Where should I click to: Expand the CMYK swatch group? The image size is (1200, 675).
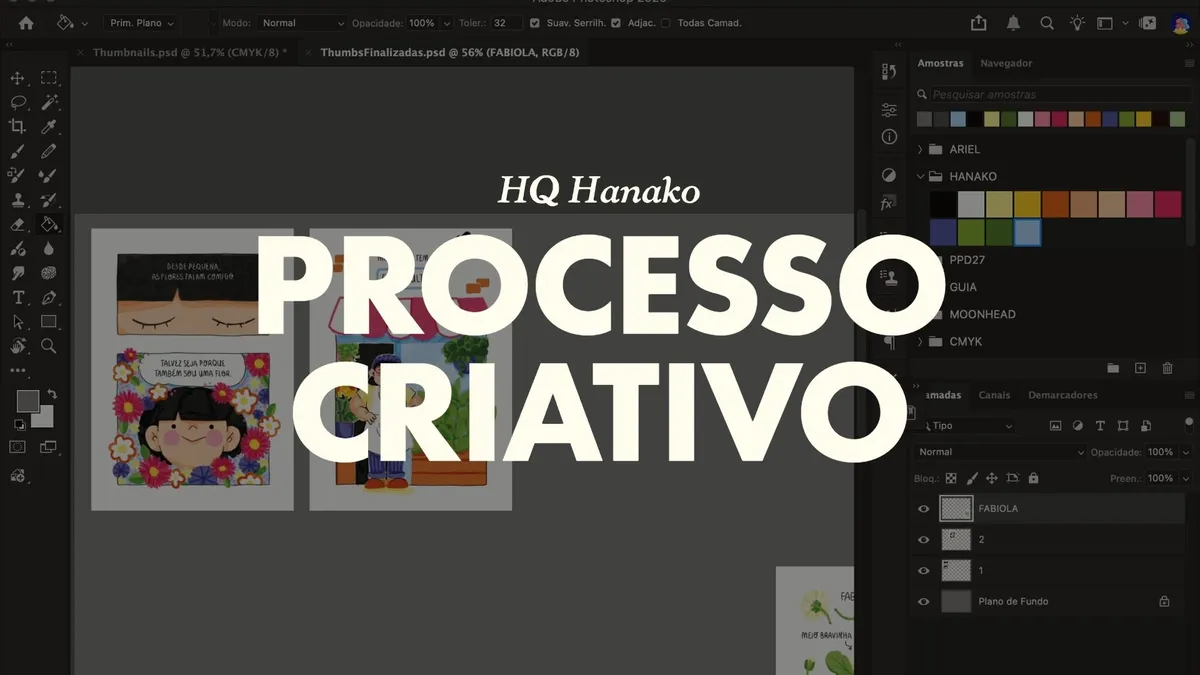[920, 341]
